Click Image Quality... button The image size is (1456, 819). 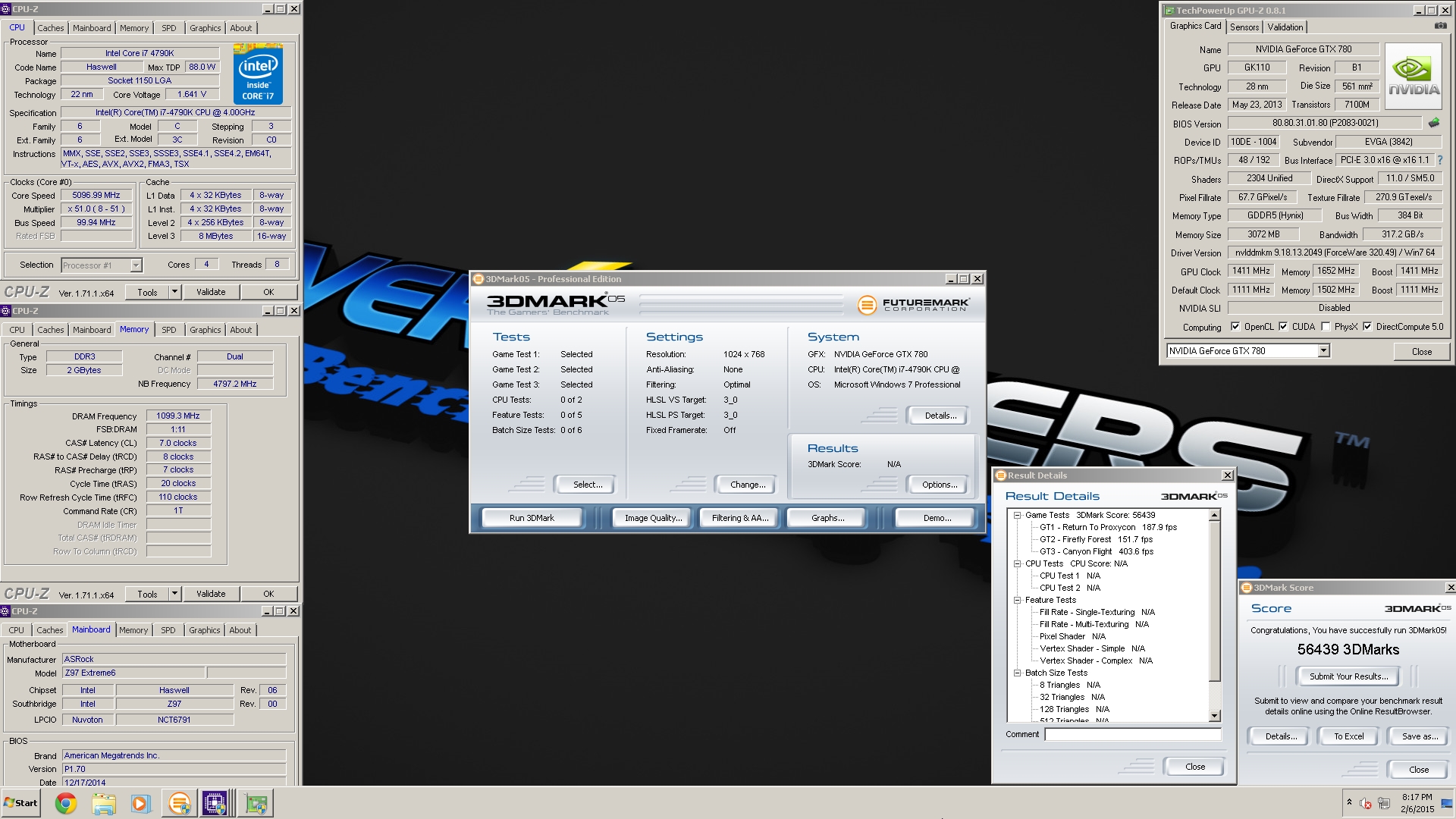point(653,518)
